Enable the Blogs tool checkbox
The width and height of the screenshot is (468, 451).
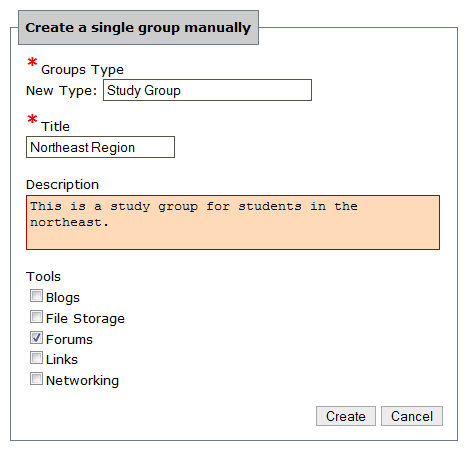click(36, 296)
